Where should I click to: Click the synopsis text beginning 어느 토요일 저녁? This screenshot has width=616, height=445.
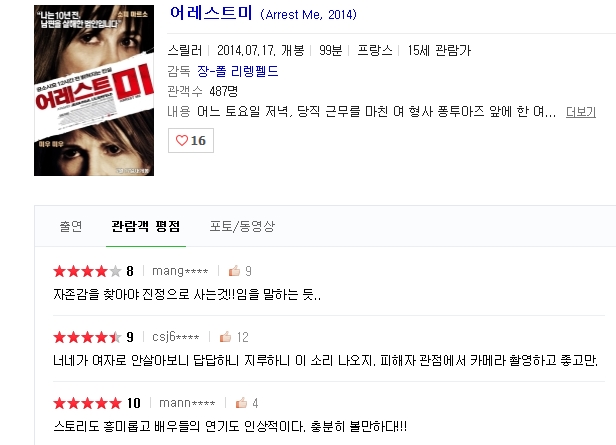[x=376, y=112]
